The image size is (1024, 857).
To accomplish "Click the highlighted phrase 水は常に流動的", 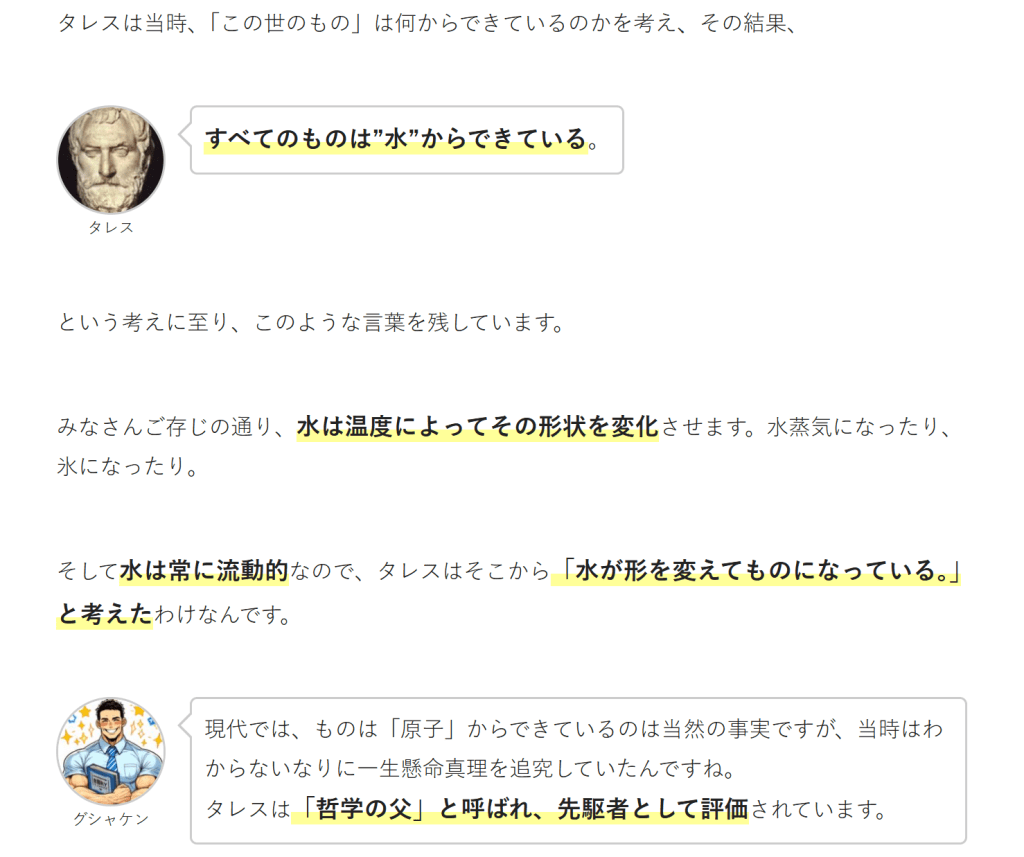I will coord(204,571).
